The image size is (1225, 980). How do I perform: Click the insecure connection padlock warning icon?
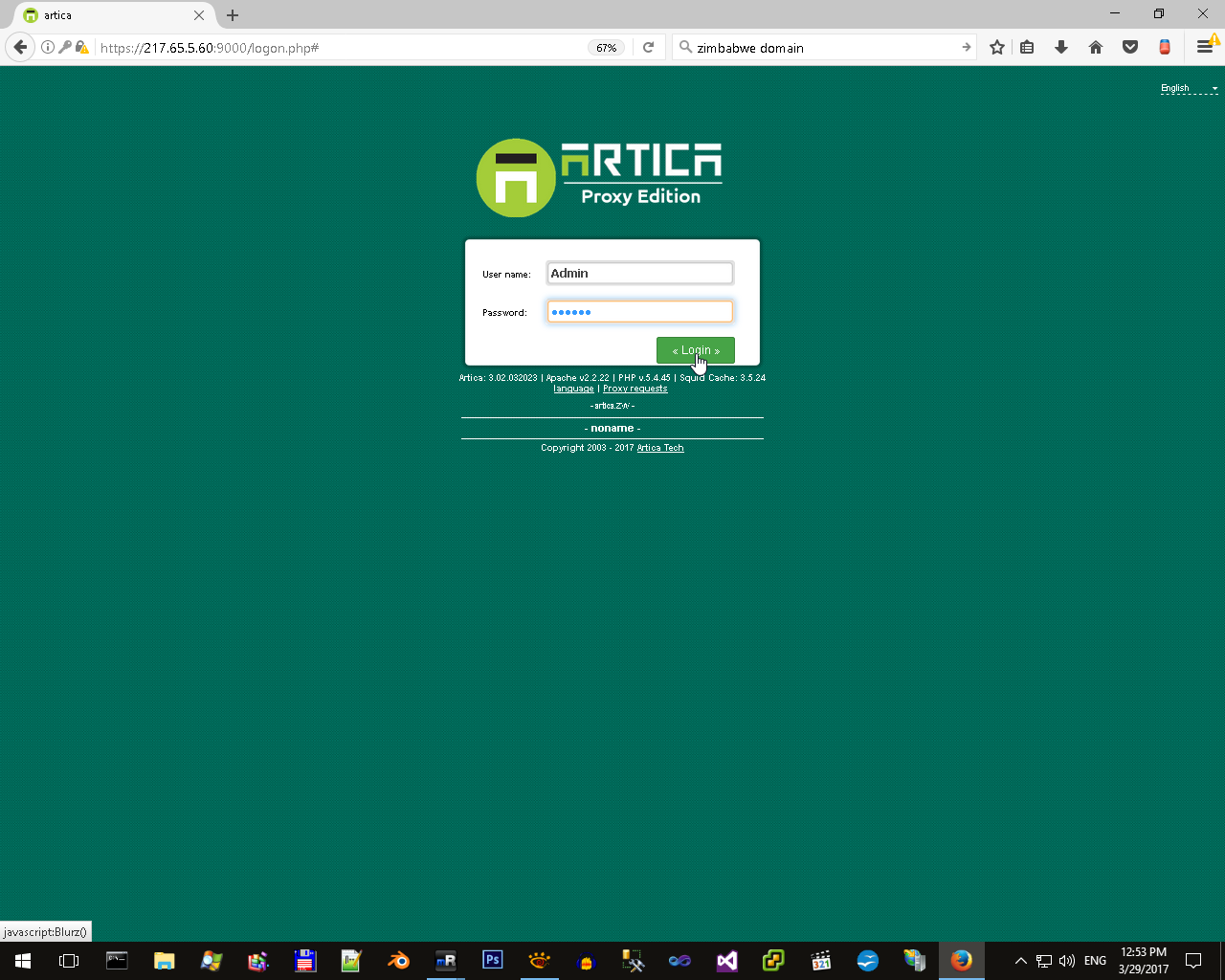(x=82, y=47)
